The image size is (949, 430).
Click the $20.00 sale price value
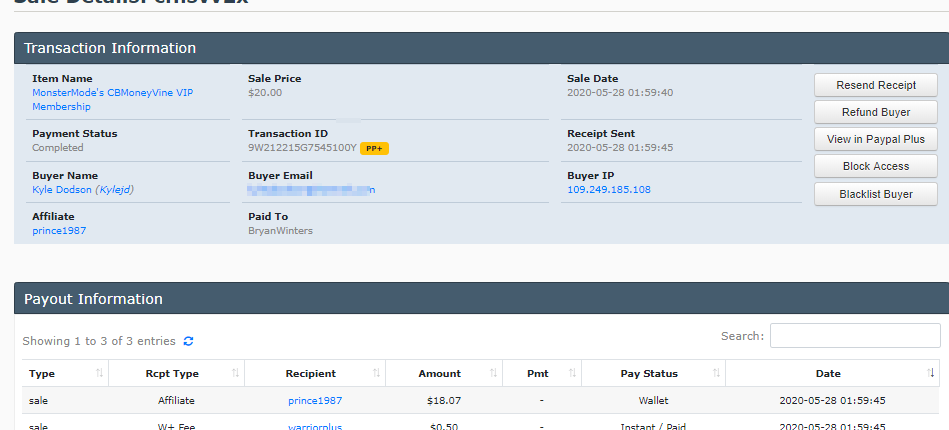pos(265,93)
